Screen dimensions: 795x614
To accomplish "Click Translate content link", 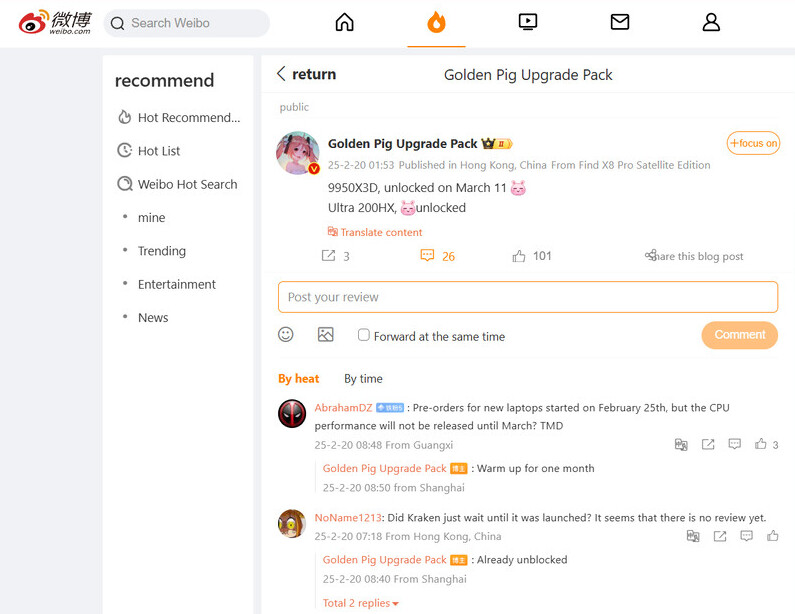I will 375,232.
